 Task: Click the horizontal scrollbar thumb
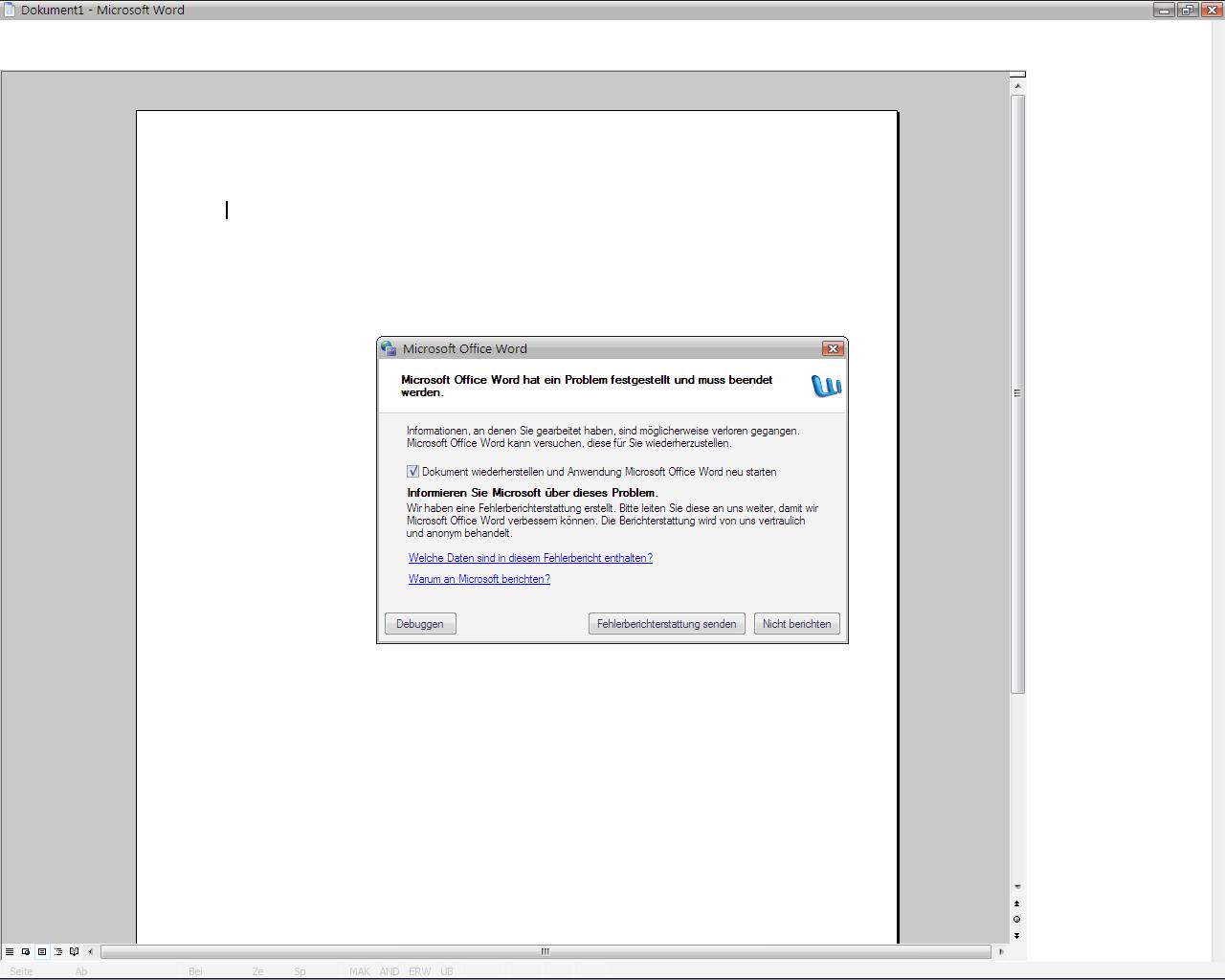click(x=546, y=951)
